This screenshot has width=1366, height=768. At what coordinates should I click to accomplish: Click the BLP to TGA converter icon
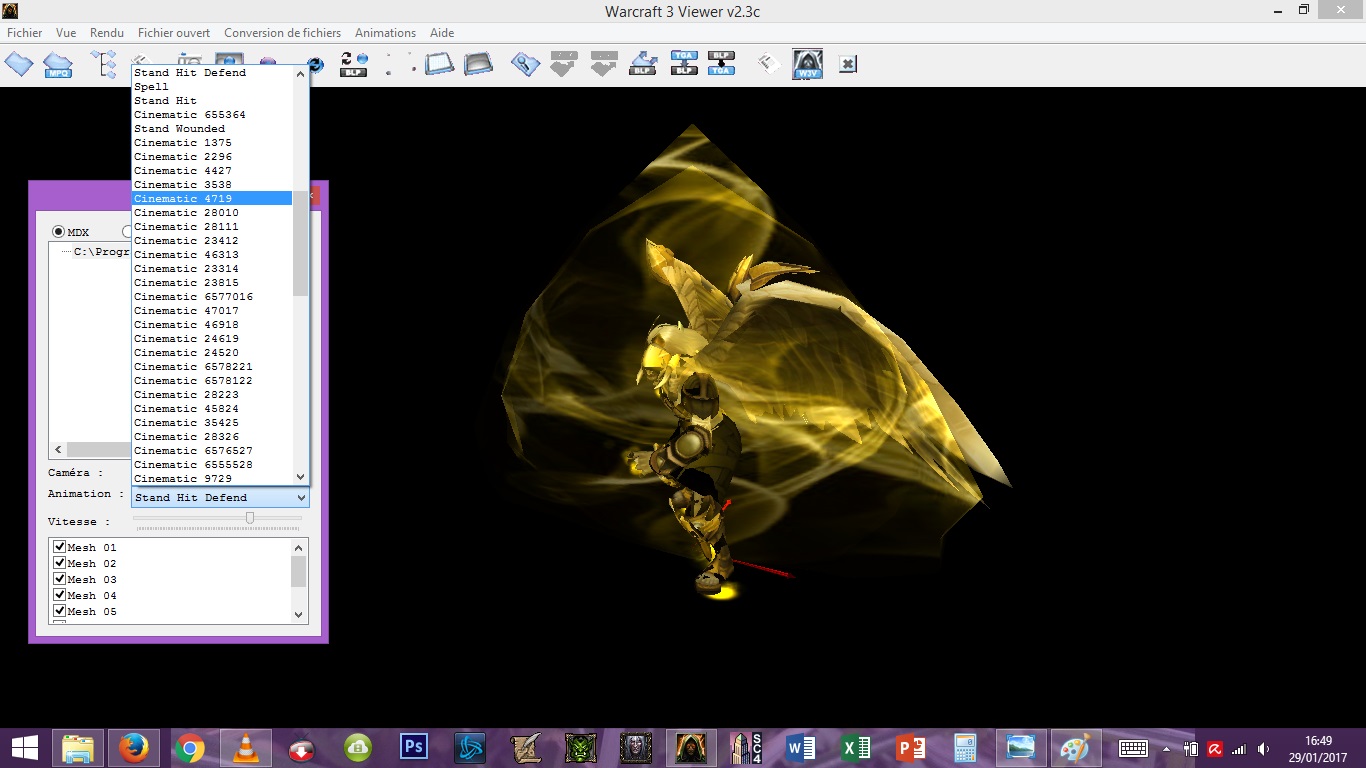coord(721,64)
